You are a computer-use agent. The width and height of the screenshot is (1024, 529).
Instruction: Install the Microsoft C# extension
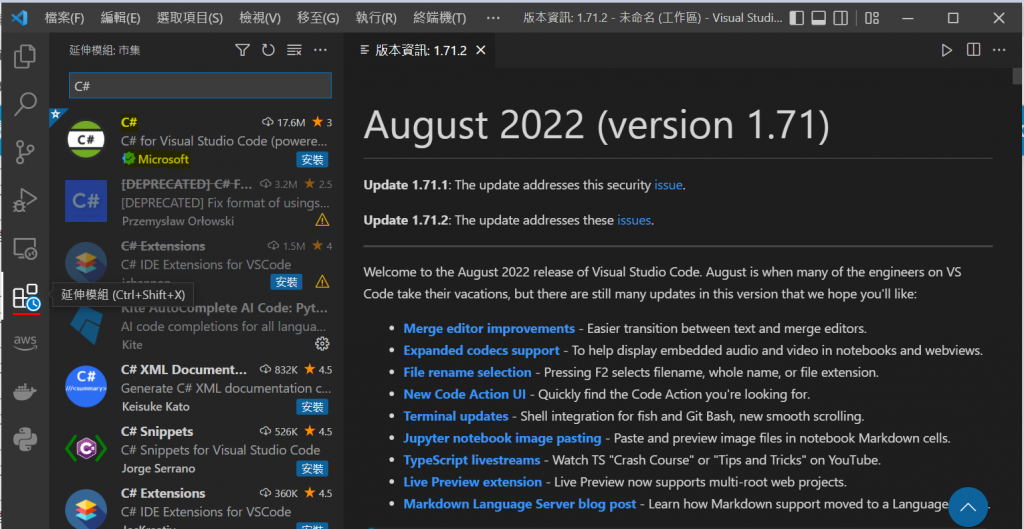pos(312,159)
